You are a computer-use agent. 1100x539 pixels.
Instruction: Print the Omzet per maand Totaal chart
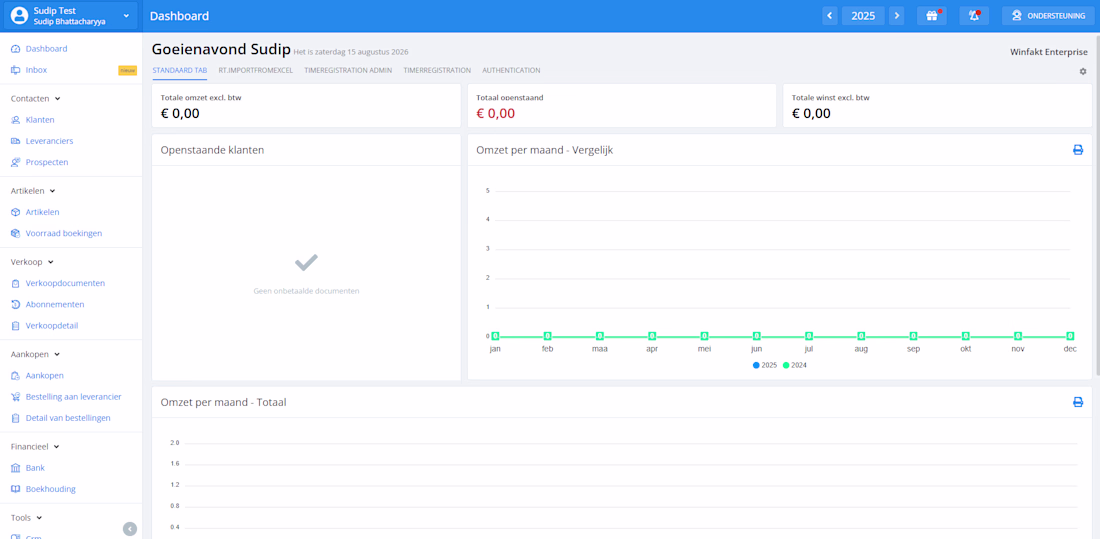click(1078, 401)
